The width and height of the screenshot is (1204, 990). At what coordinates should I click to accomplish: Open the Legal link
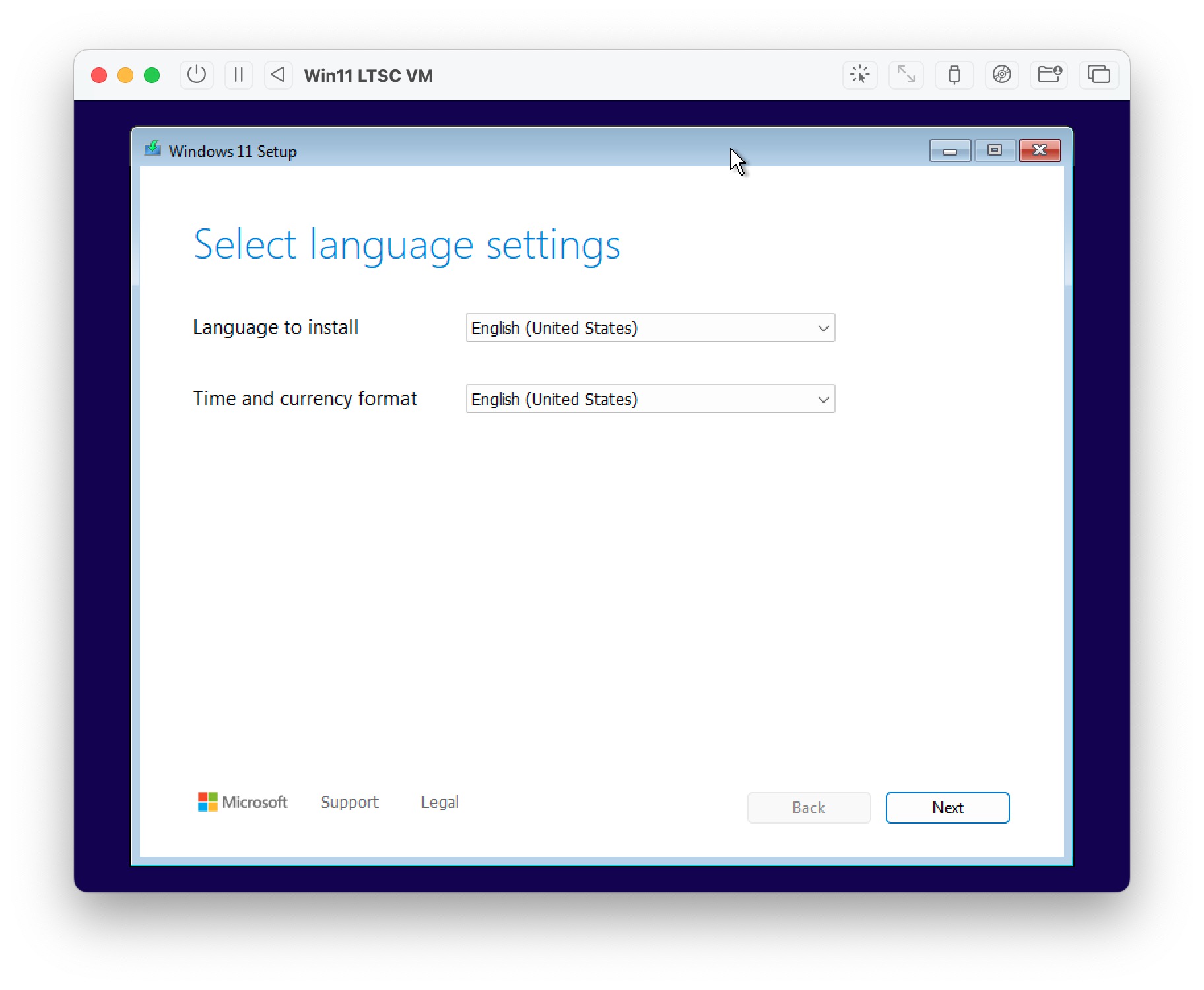tap(439, 802)
